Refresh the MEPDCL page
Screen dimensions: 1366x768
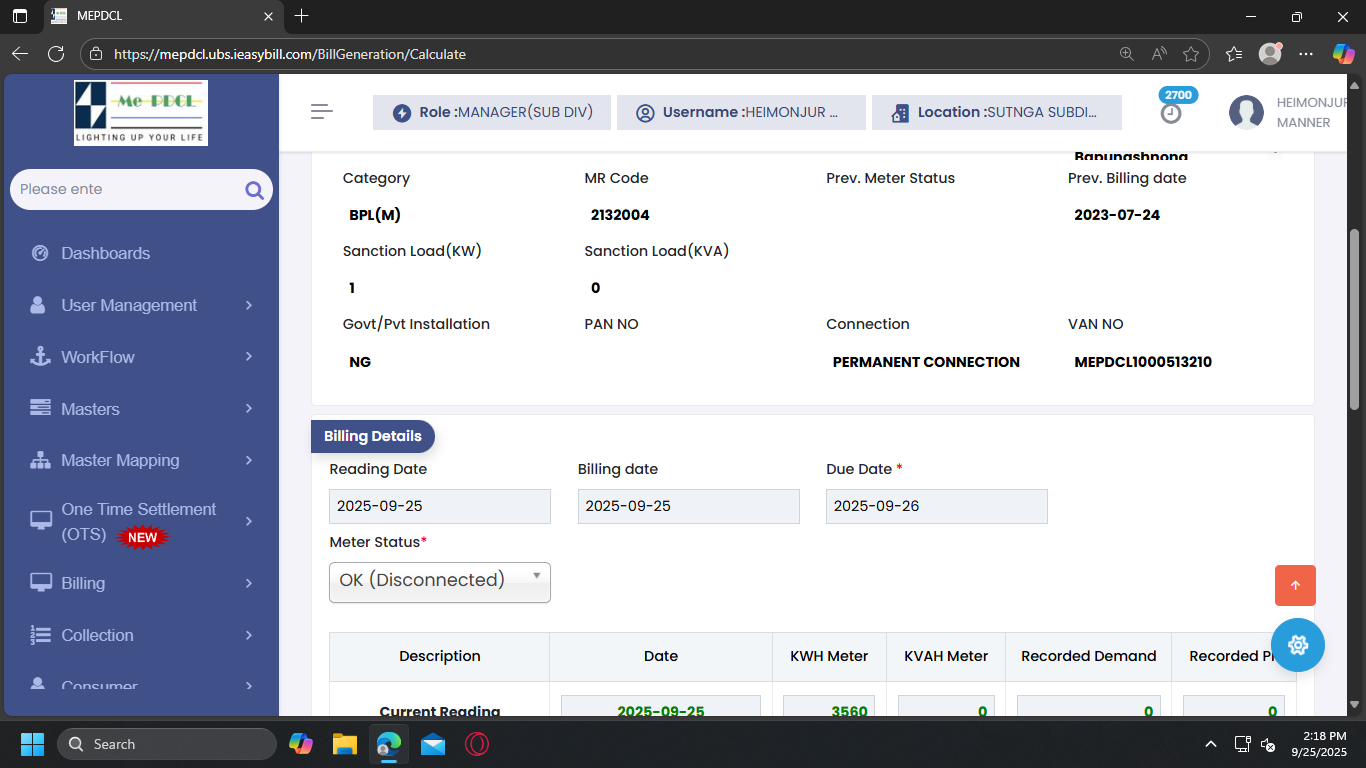(56, 54)
